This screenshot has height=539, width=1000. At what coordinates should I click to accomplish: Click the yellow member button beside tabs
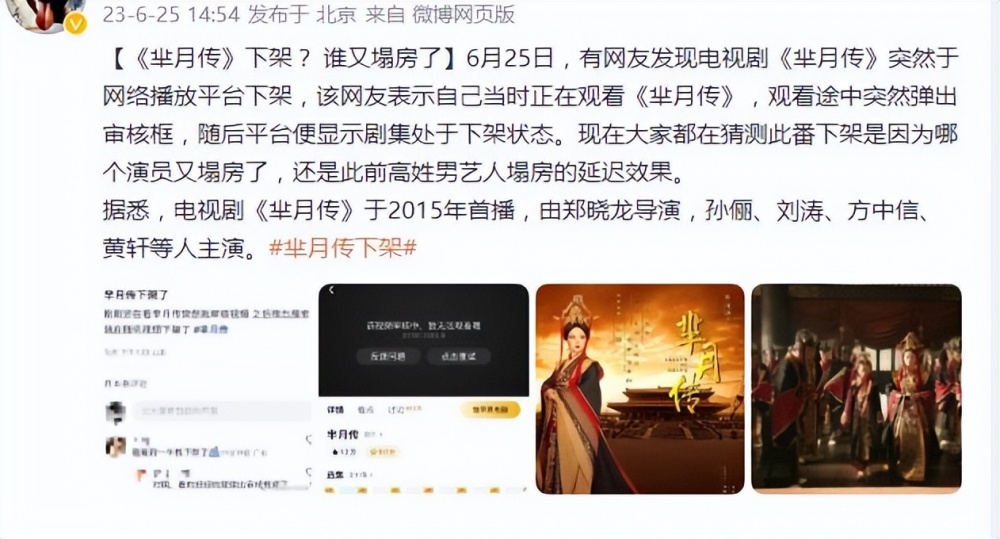[490, 410]
